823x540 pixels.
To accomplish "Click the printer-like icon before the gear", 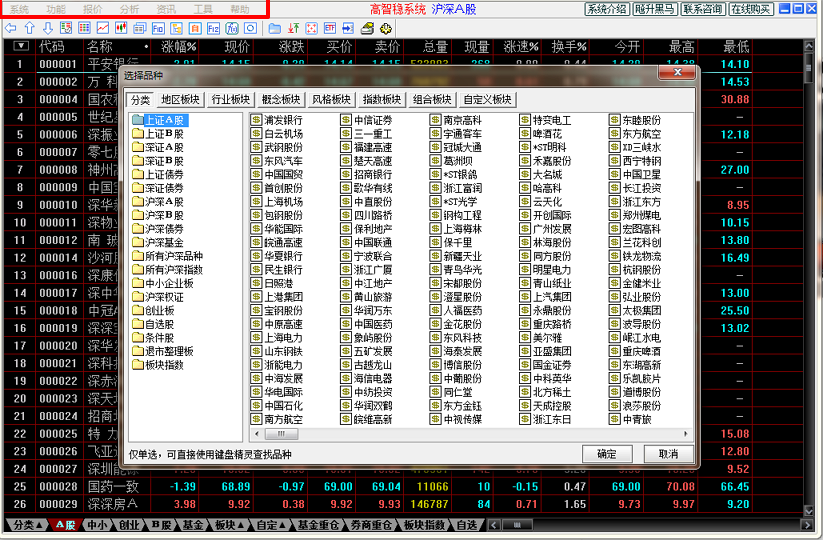I will (x=367, y=28).
